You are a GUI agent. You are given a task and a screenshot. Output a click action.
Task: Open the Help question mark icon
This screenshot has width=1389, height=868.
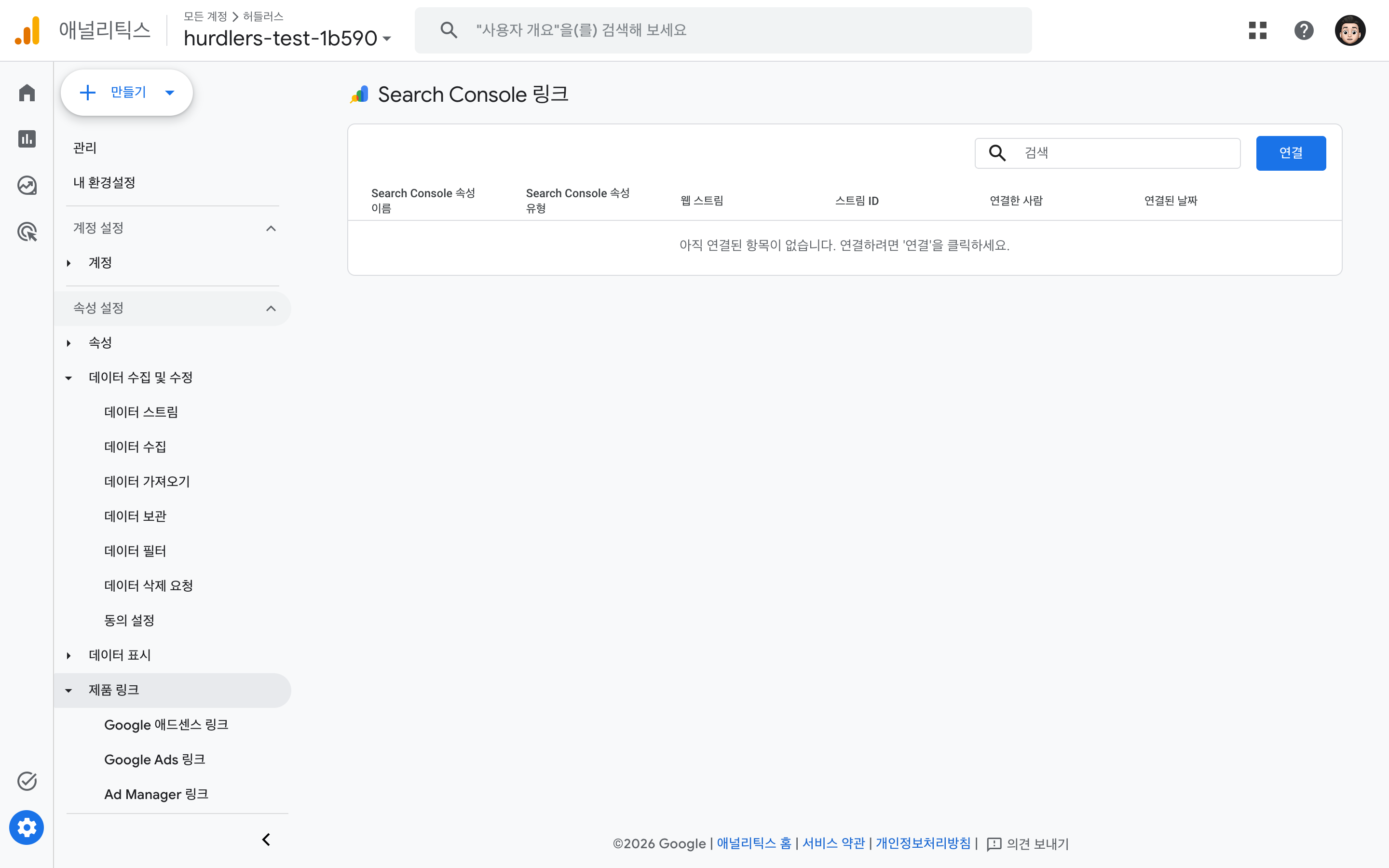(1304, 30)
